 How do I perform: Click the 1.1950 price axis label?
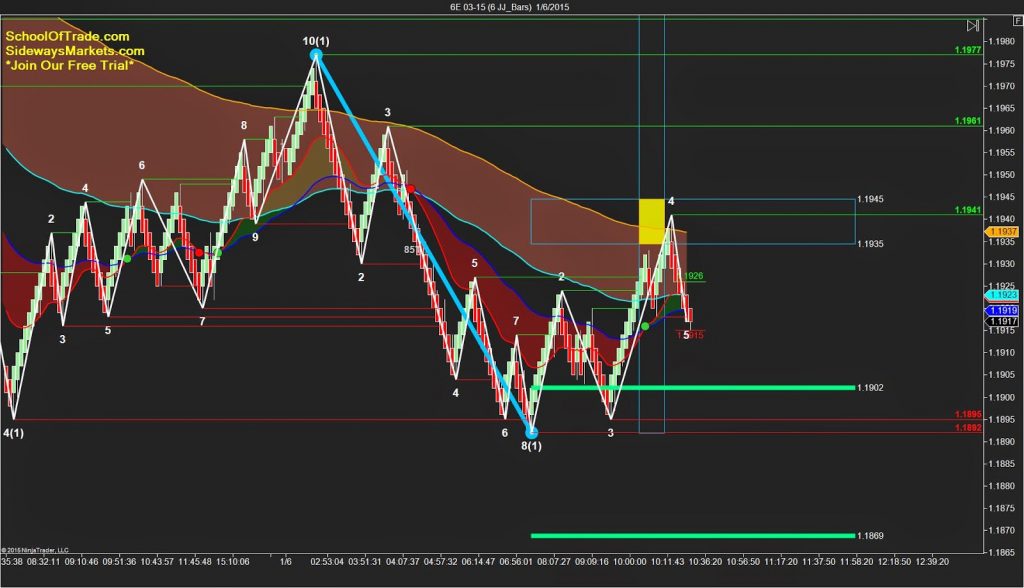(x=1002, y=174)
